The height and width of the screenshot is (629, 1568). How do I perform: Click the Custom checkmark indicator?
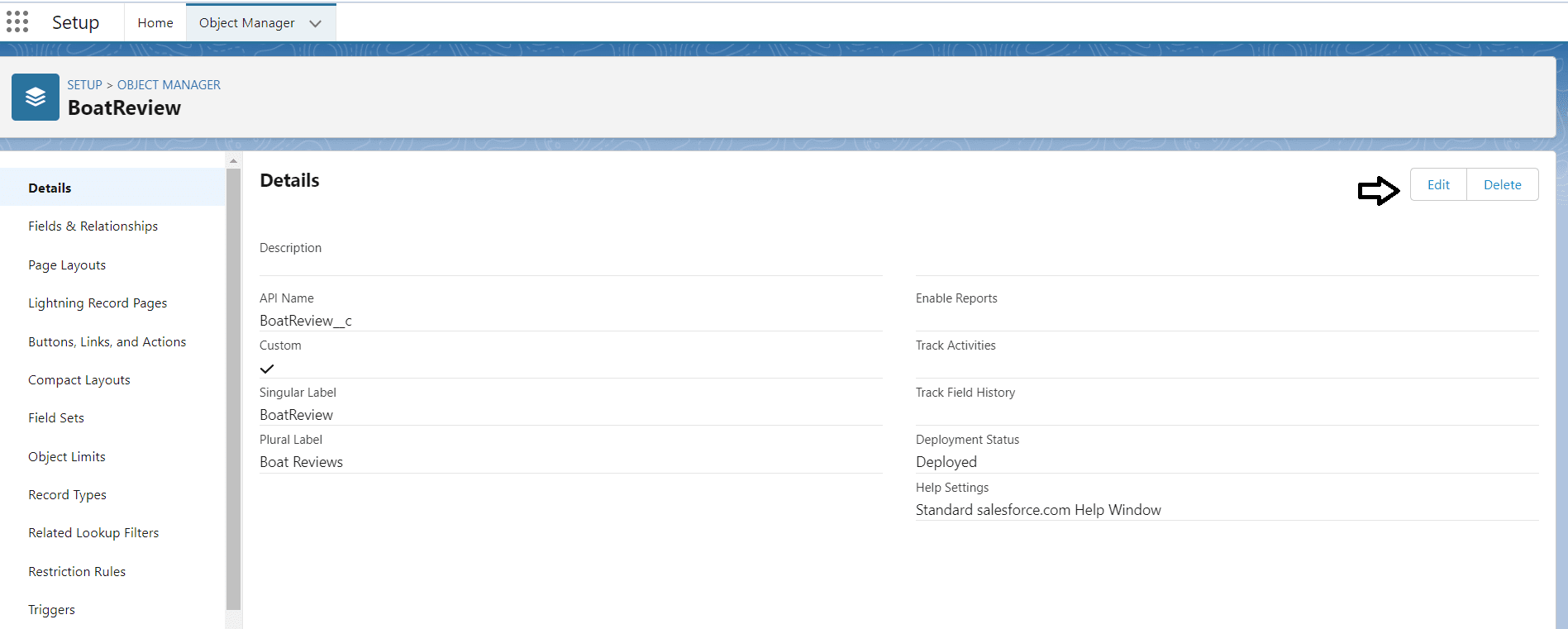point(267,369)
